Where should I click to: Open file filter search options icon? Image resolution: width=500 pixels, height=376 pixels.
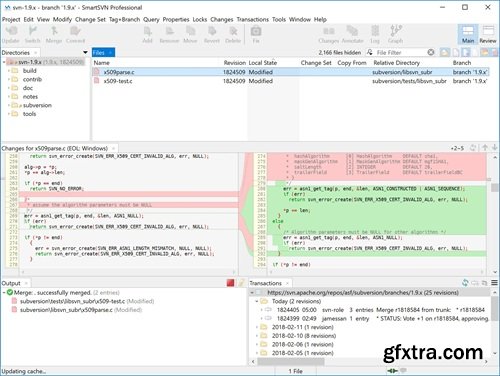click(370, 52)
